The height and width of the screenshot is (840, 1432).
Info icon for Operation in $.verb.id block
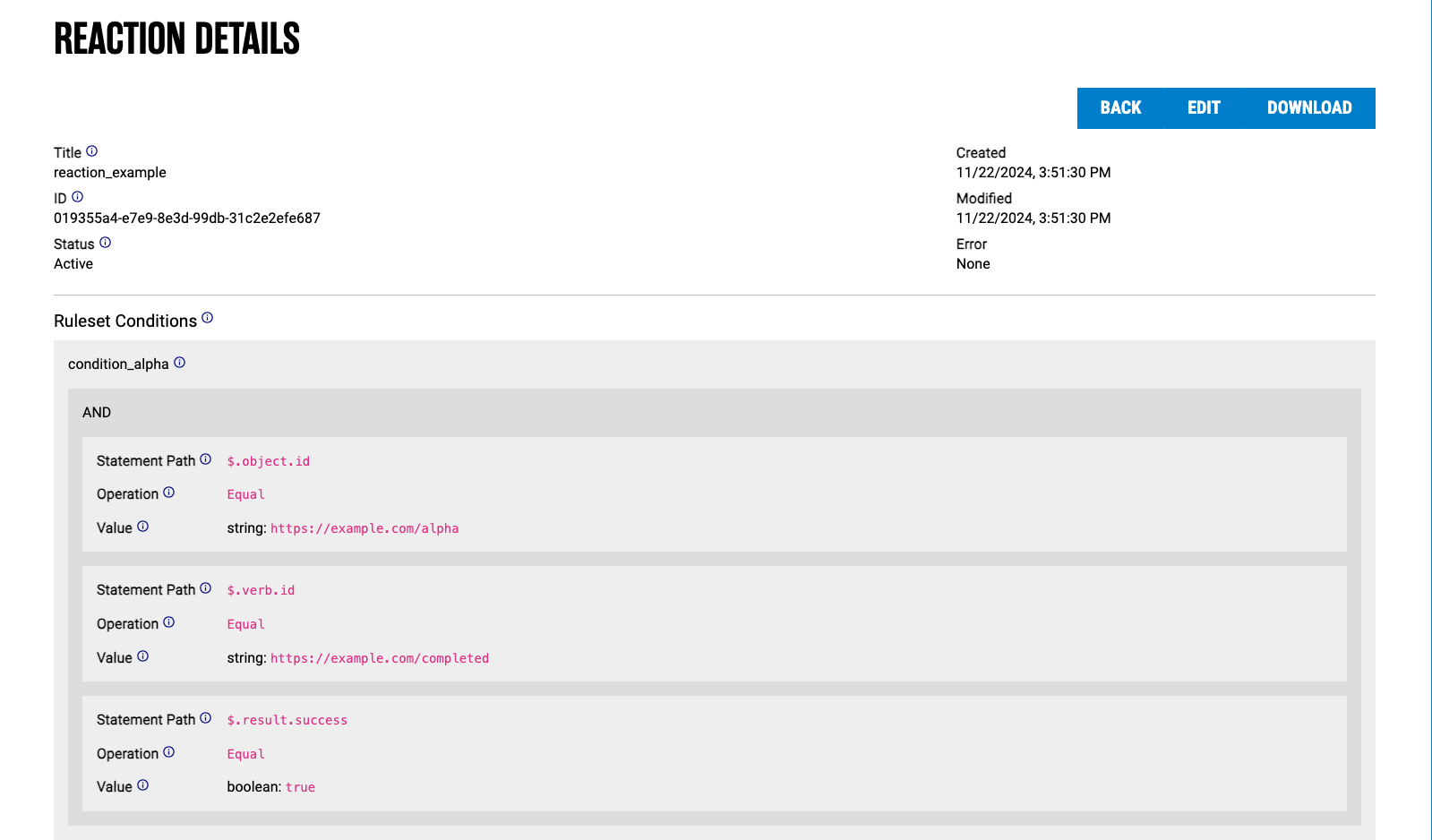(x=168, y=622)
